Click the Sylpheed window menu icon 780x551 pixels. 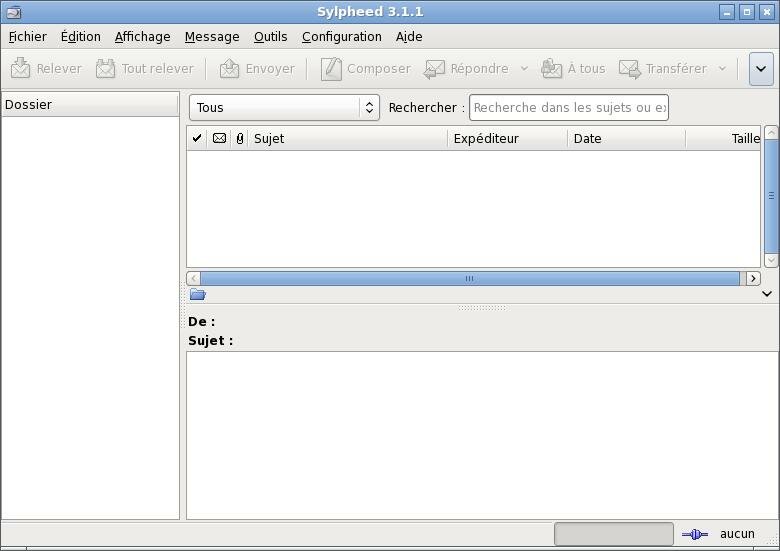click(14, 12)
